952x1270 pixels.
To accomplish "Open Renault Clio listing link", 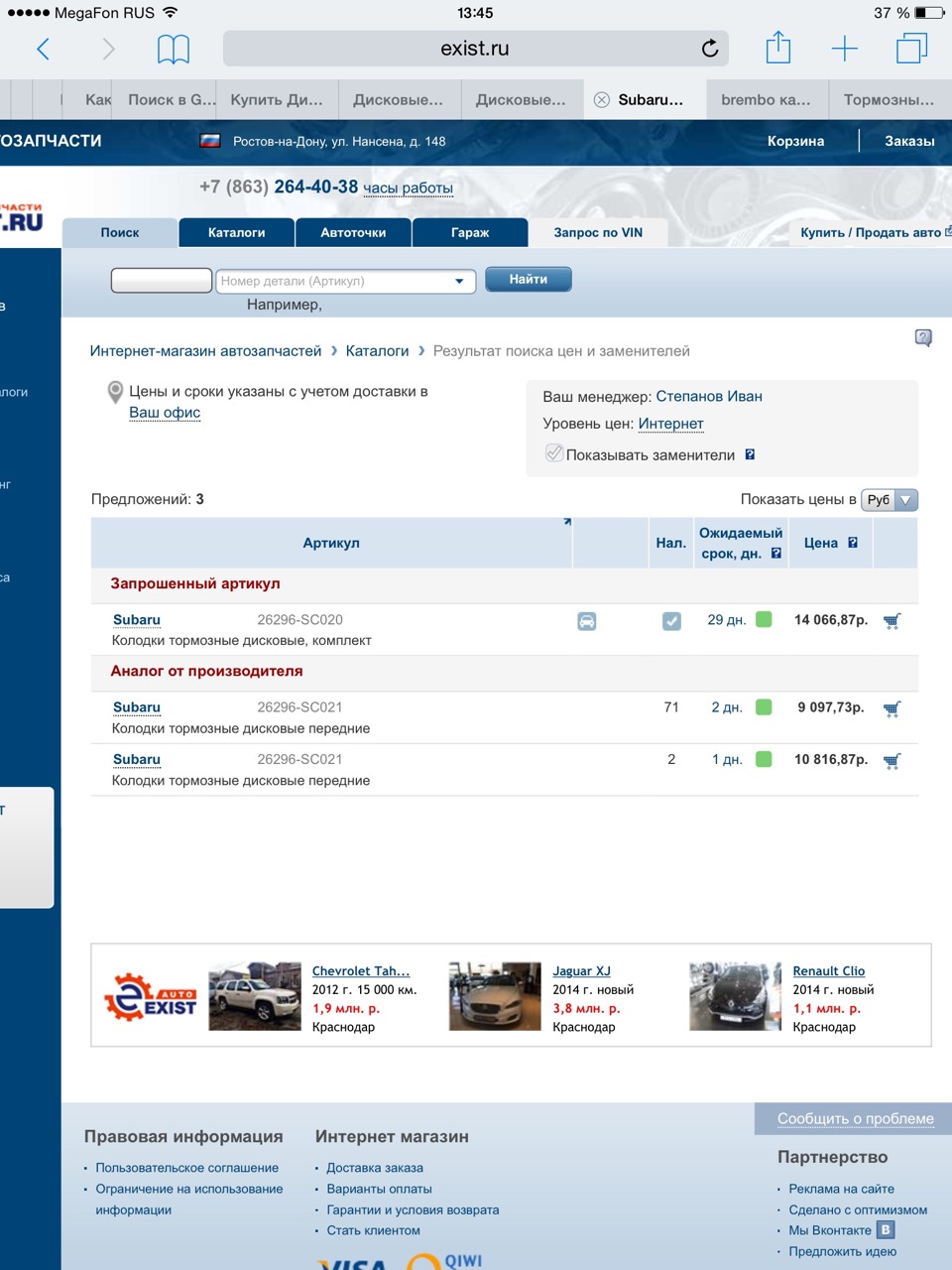I will click(x=829, y=971).
